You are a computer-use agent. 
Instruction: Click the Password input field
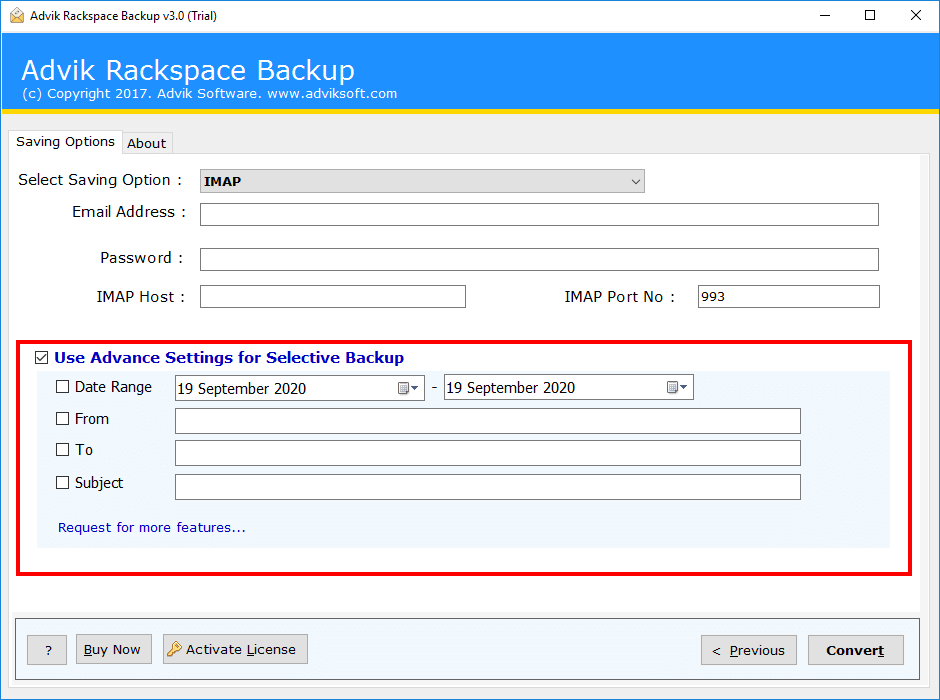[x=539, y=260]
